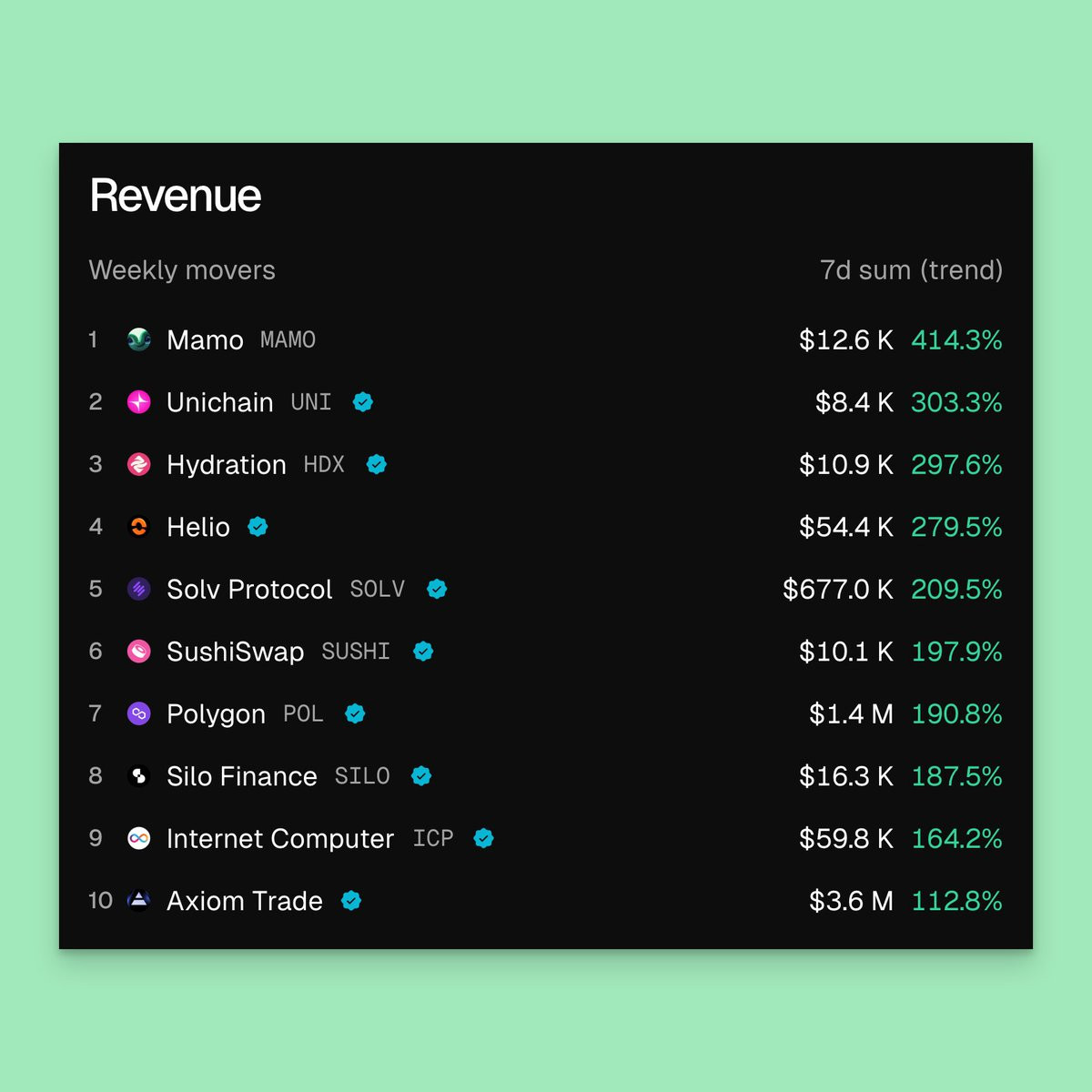Open the Helio project name
1092x1092 pixels.
tap(198, 527)
